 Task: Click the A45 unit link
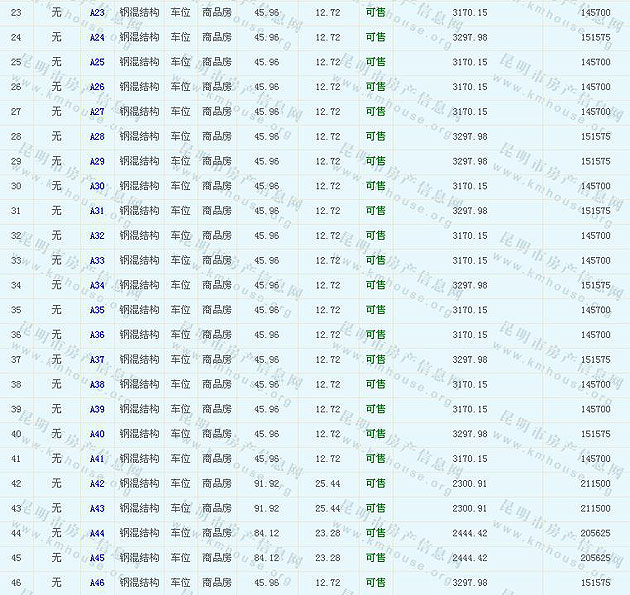(97, 558)
